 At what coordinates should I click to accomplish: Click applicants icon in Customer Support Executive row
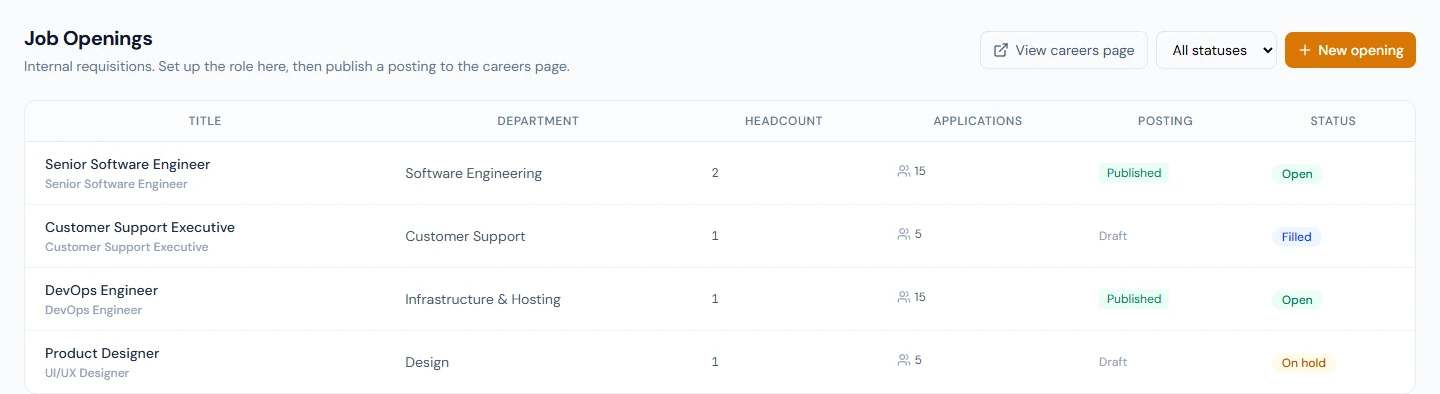(x=904, y=234)
